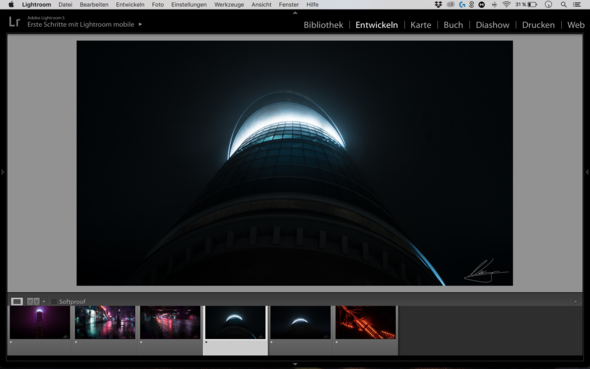Click the clock icon in menu bar

click(548, 5)
